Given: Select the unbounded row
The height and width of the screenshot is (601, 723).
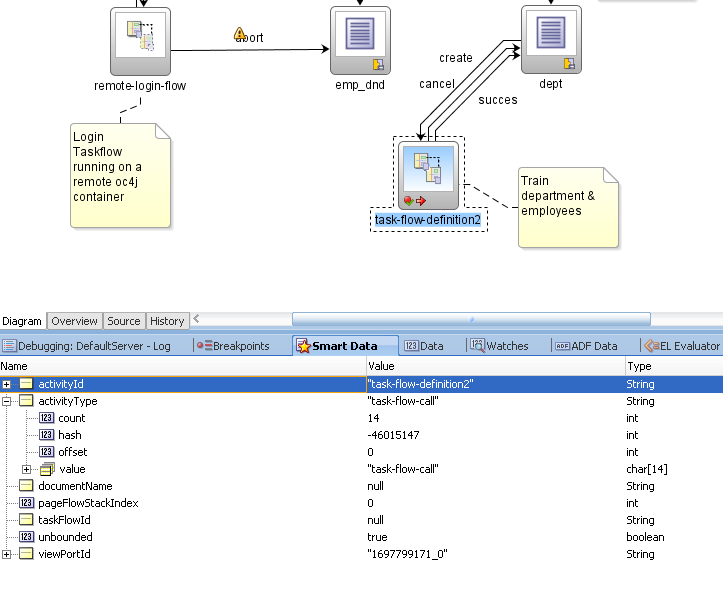Looking at the screenshot, I should (x=362, y=537).
